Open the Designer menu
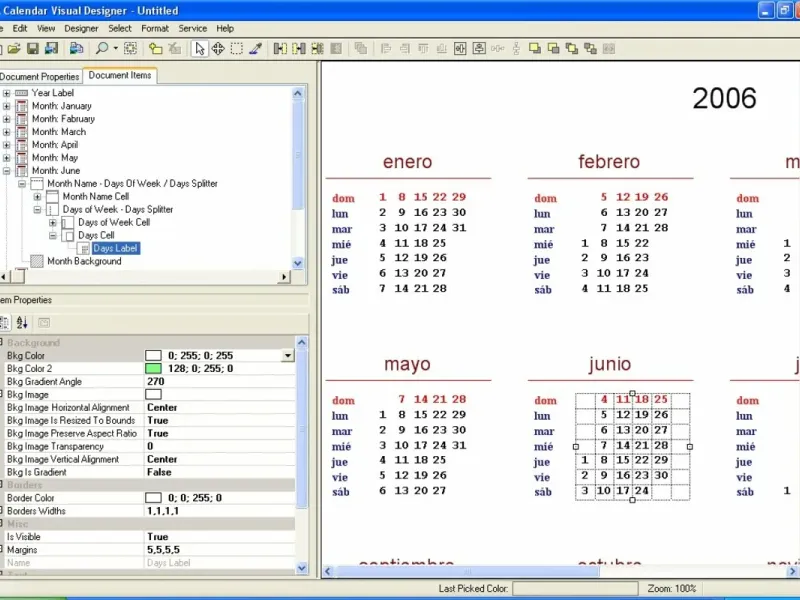 click(x=81, y=29)
